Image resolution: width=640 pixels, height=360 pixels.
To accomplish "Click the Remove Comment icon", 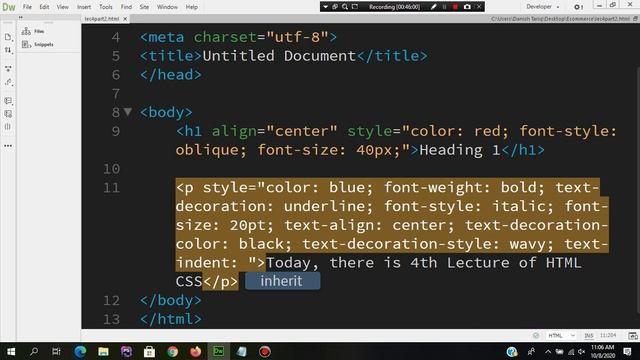I will (8, 114).
